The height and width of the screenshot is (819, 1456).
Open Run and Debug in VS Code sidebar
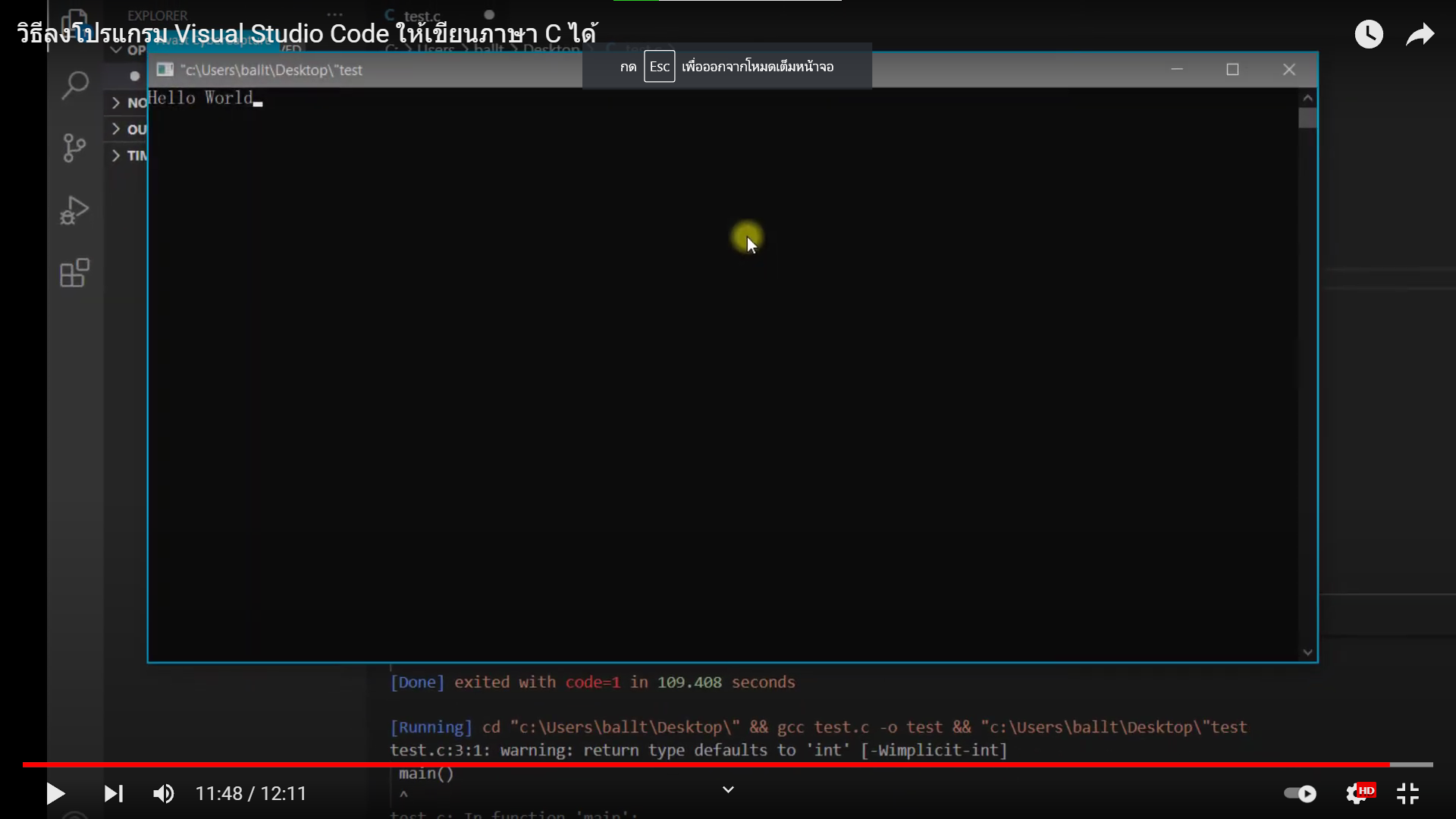tap(74, 211)
